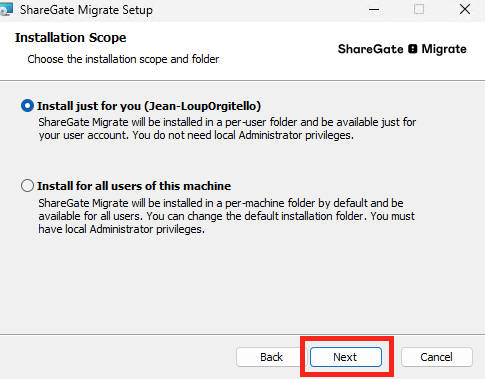Image resolution: width=485 pixels, height=379 pixels.
Task: Click the greyed-out maximize window button
Action: [x=419, y=9]
